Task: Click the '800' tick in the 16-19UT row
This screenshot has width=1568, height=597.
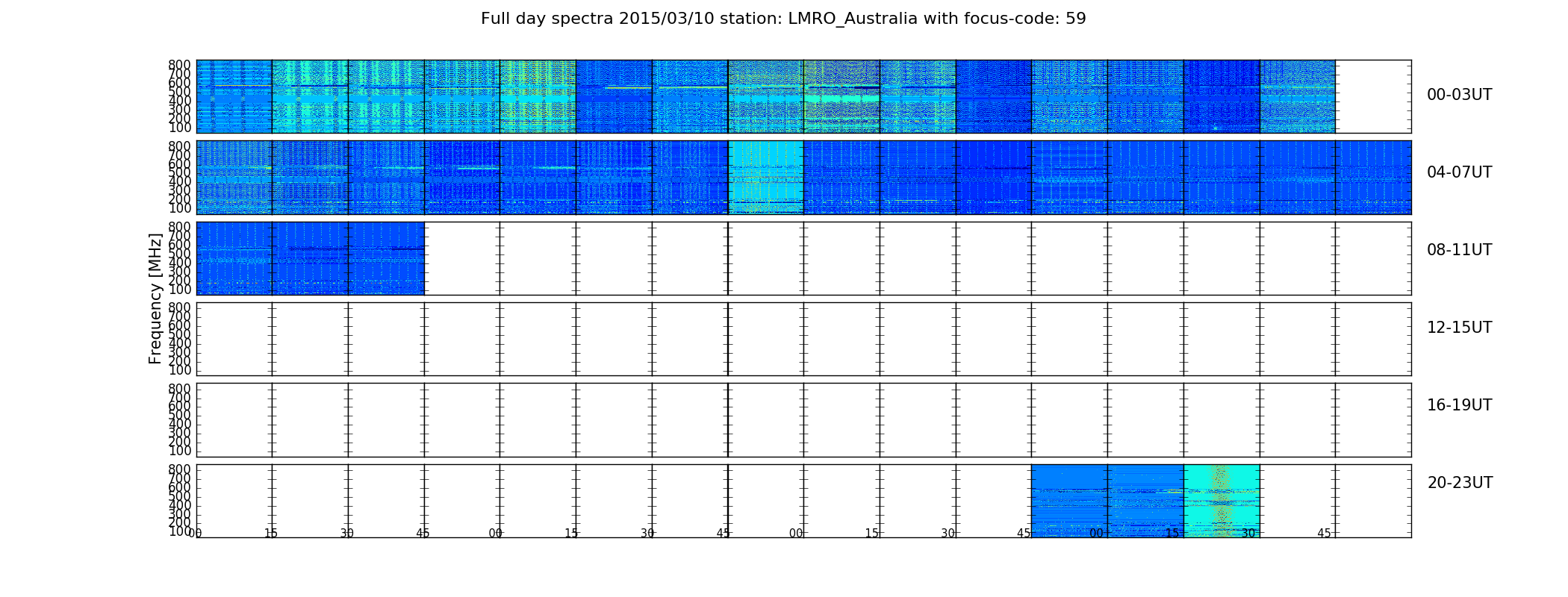Action: (179, 388)
